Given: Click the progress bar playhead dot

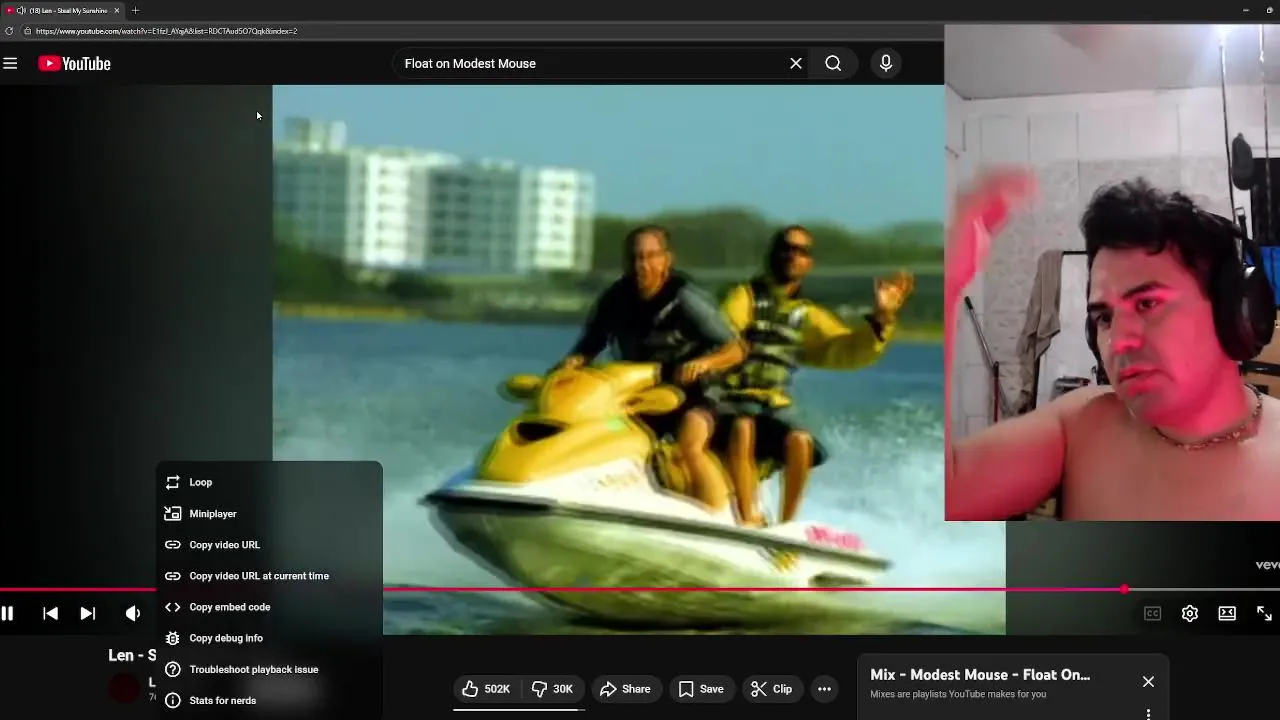Looking at the screenshot, I should click(x=1125, y=590).
